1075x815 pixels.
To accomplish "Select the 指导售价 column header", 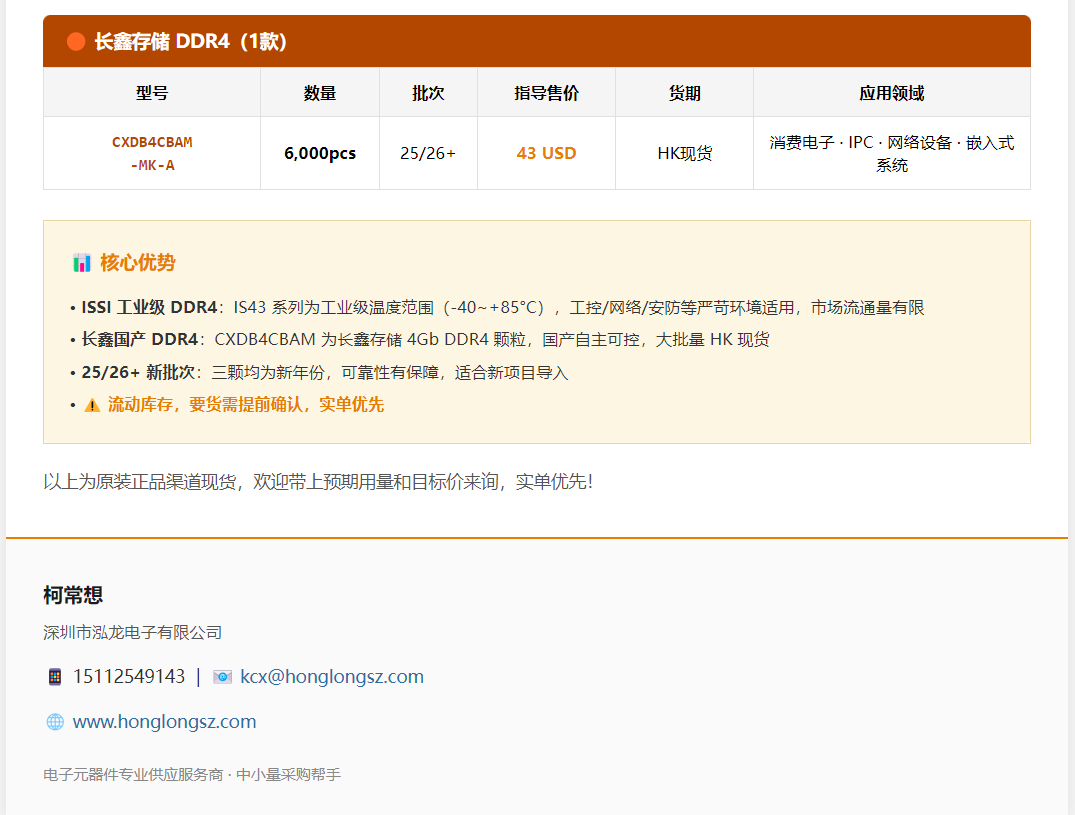I will [x=546, y=93].
